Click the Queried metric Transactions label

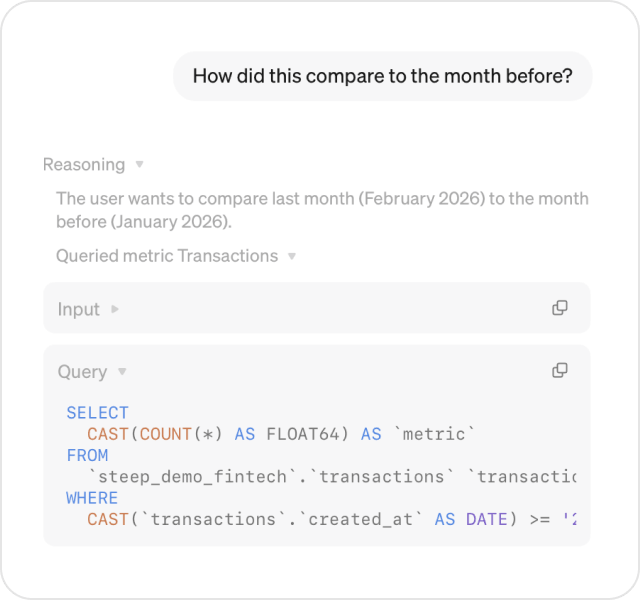tap(167, 256)
